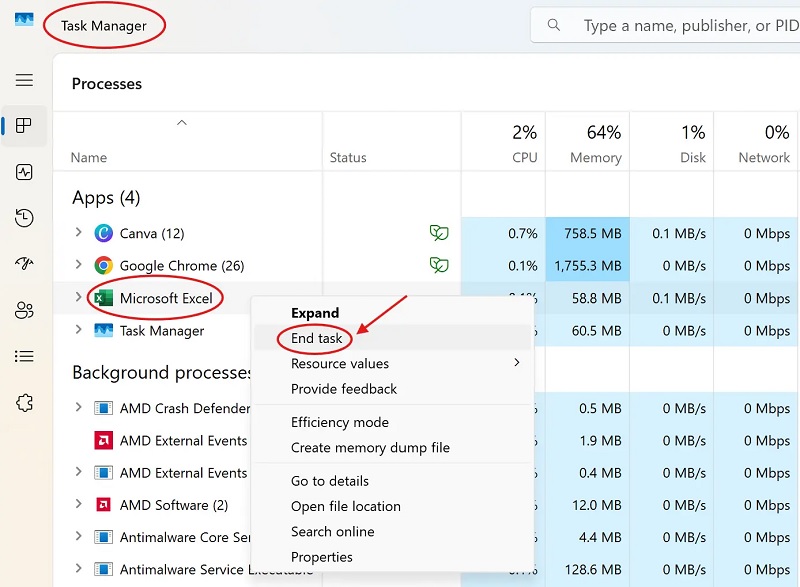Expand the Microsoft Excel process row
Viewport: 800px width, 587px height.
pyautogui.click(x=78, y=297)
